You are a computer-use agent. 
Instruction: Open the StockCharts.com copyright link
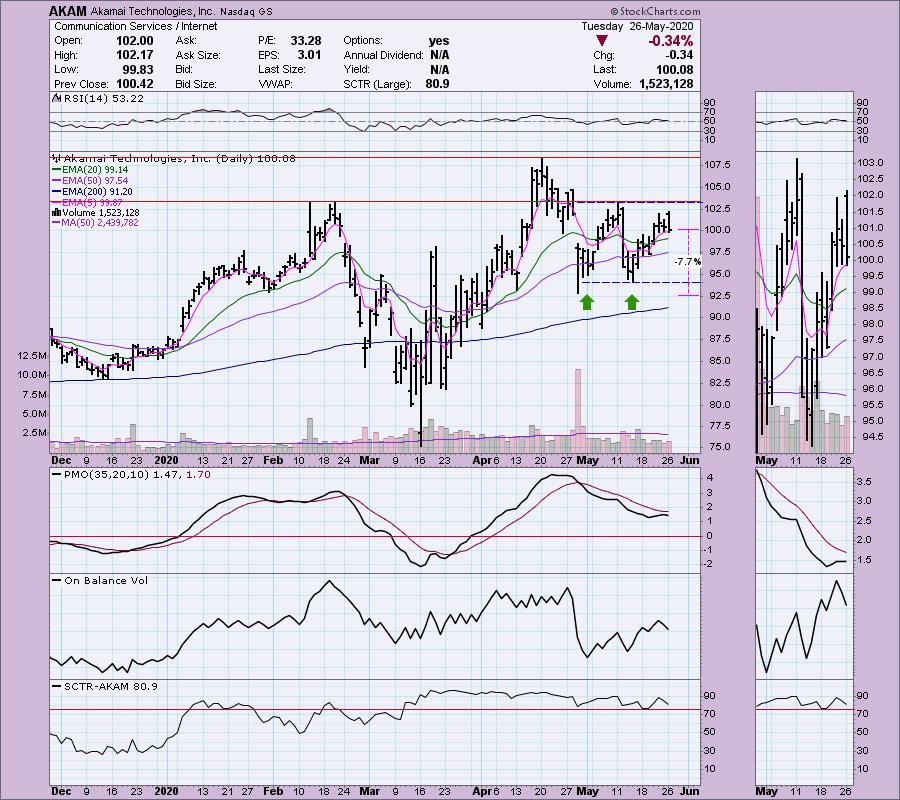(655, 11)
